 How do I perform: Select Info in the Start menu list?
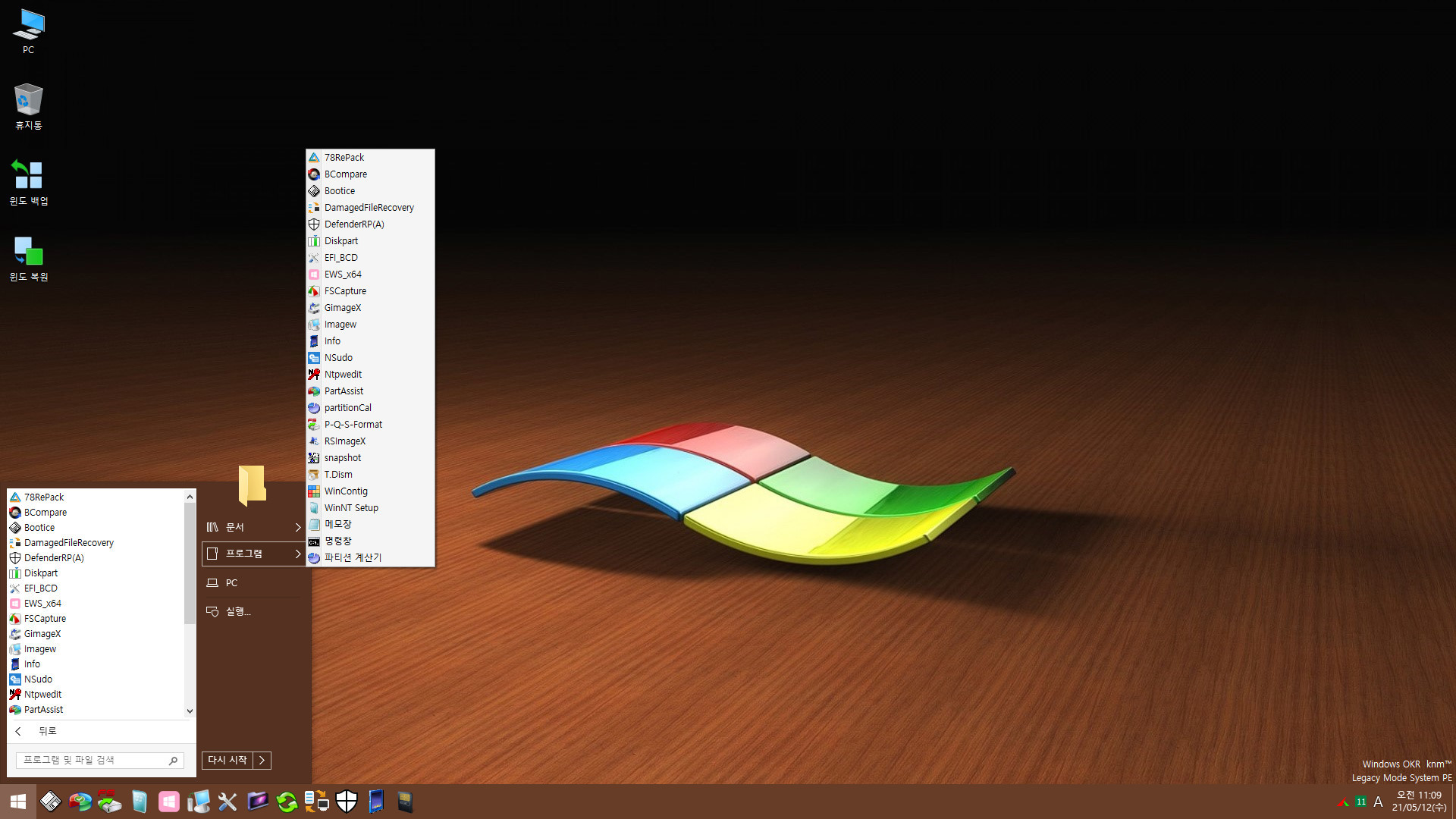96,664
